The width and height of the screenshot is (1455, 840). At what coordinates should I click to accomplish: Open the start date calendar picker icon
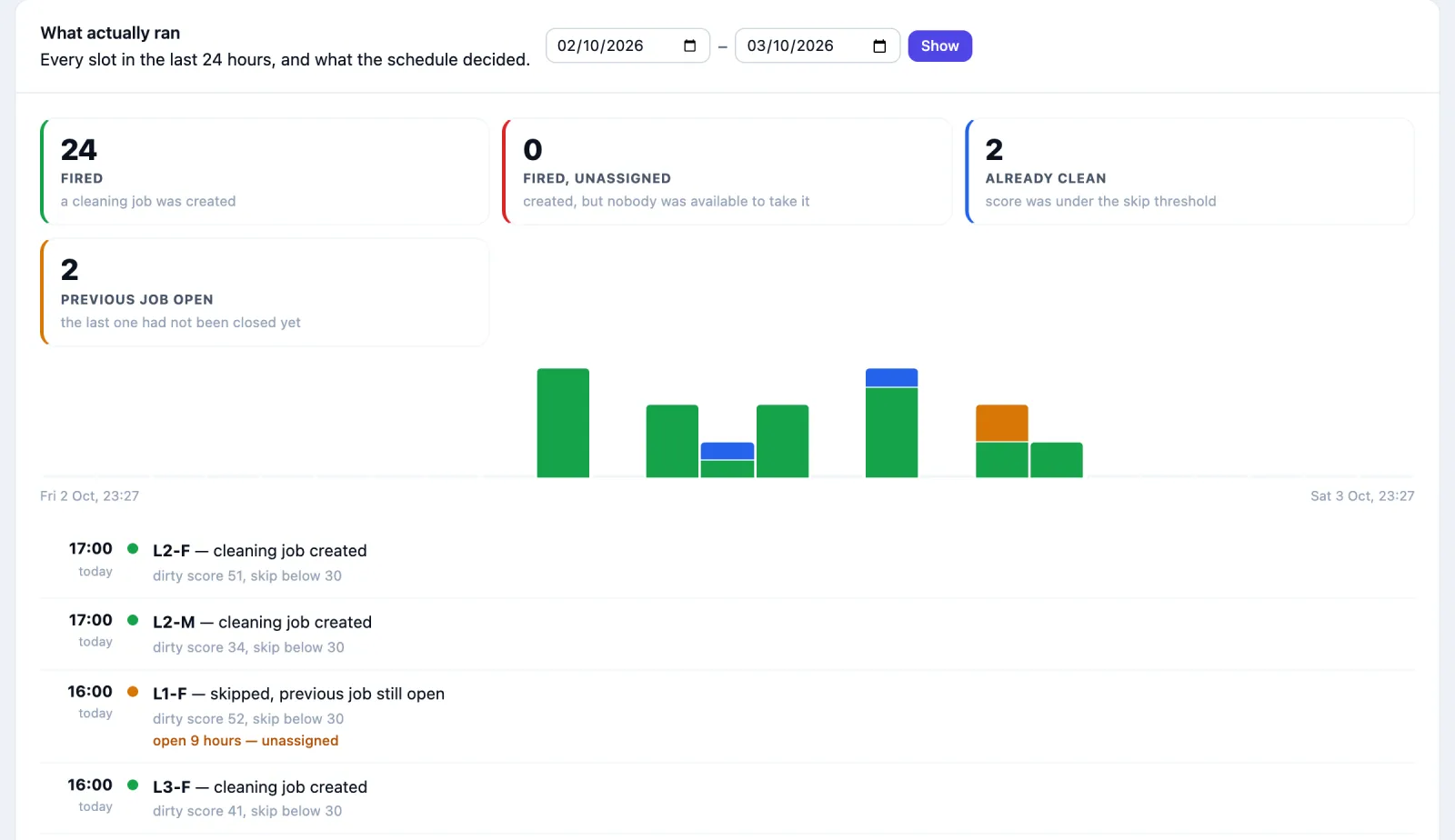[689, 46]
